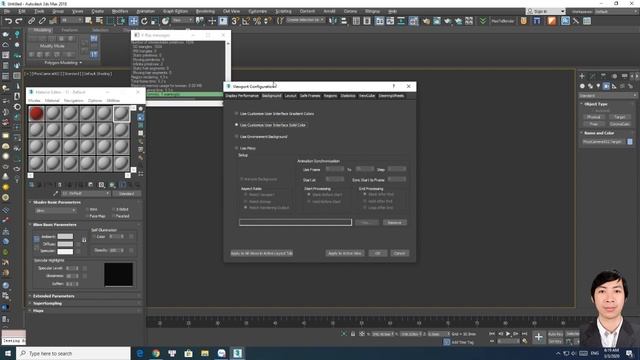The image size is (640, 360).
Task: Switch to the Safe Frames tab
Action: click(x=310, y=96)
